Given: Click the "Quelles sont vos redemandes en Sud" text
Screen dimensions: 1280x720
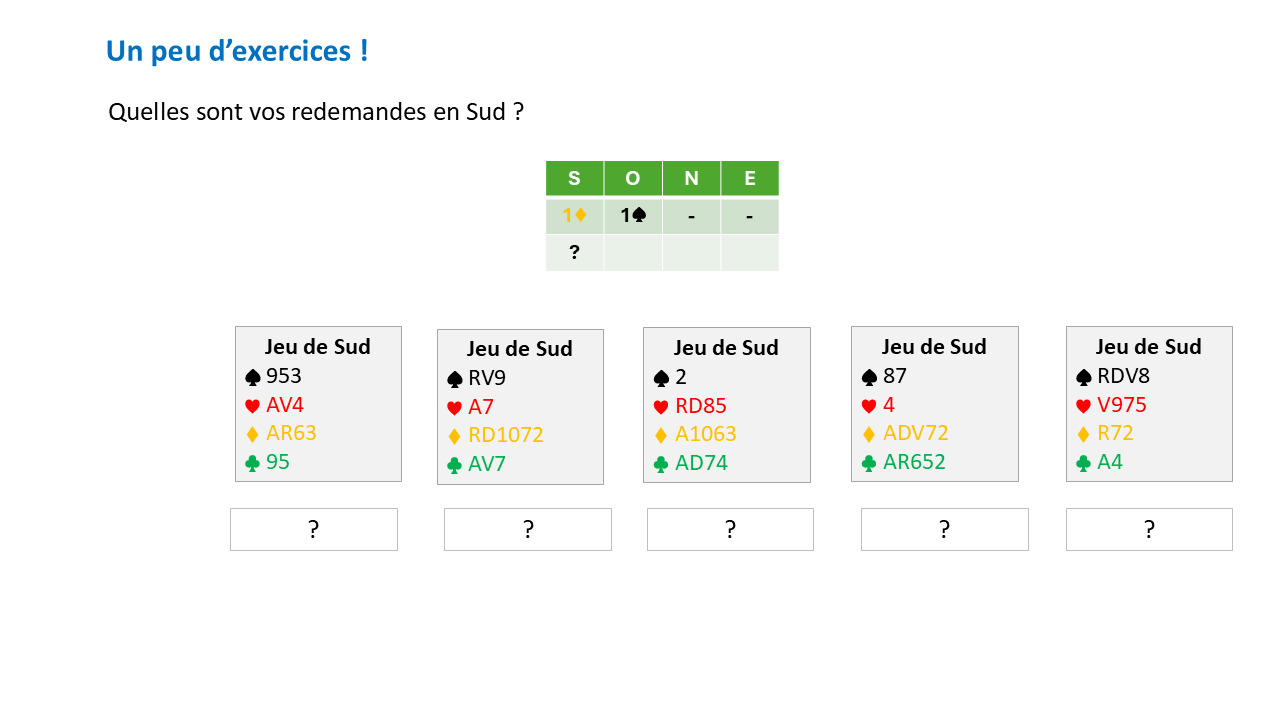Looking at the screenshot, I should pyautogui.click(x=316, y=112).
